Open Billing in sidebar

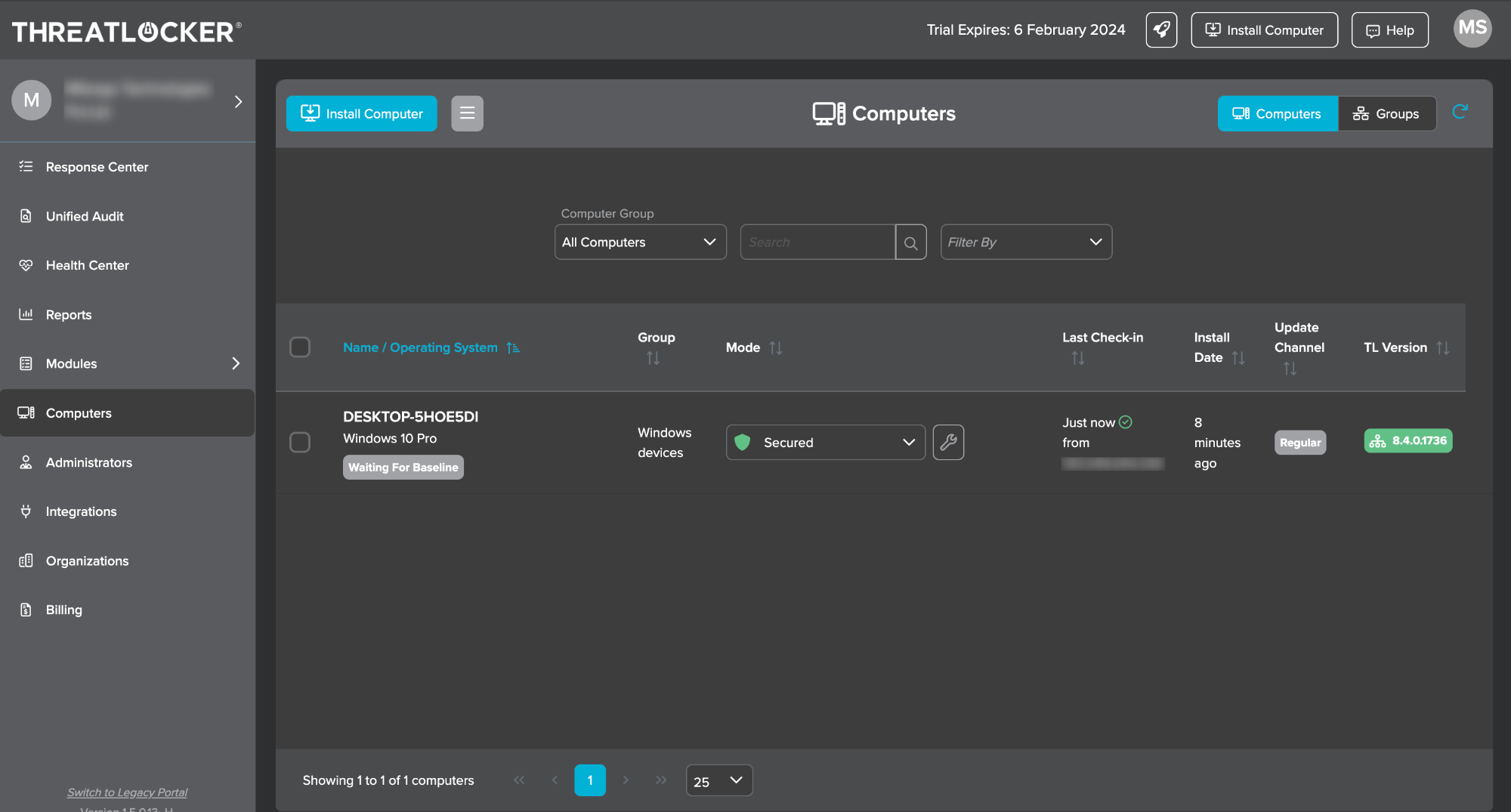[128, 610]
